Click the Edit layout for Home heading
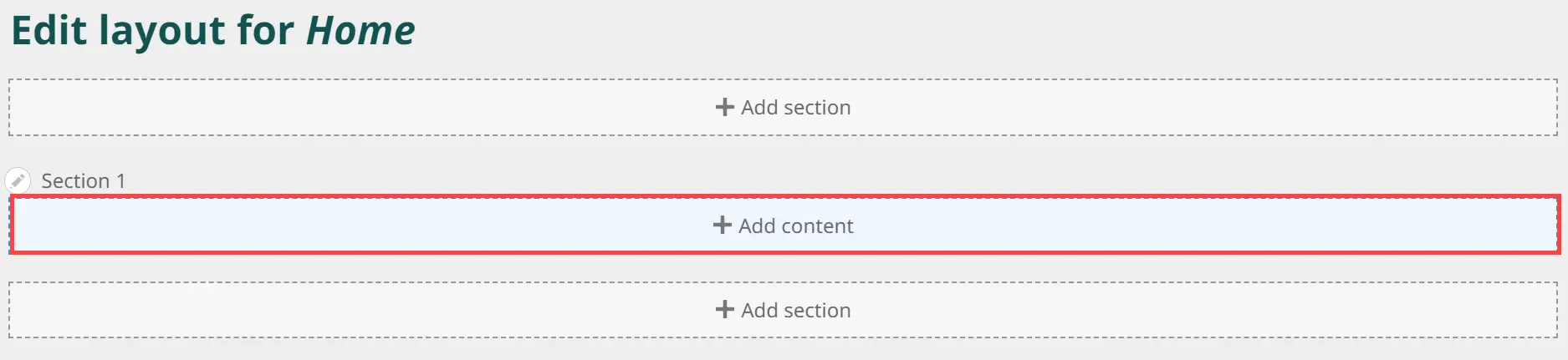Viewport: 1568px width, 360px height. 212,31
